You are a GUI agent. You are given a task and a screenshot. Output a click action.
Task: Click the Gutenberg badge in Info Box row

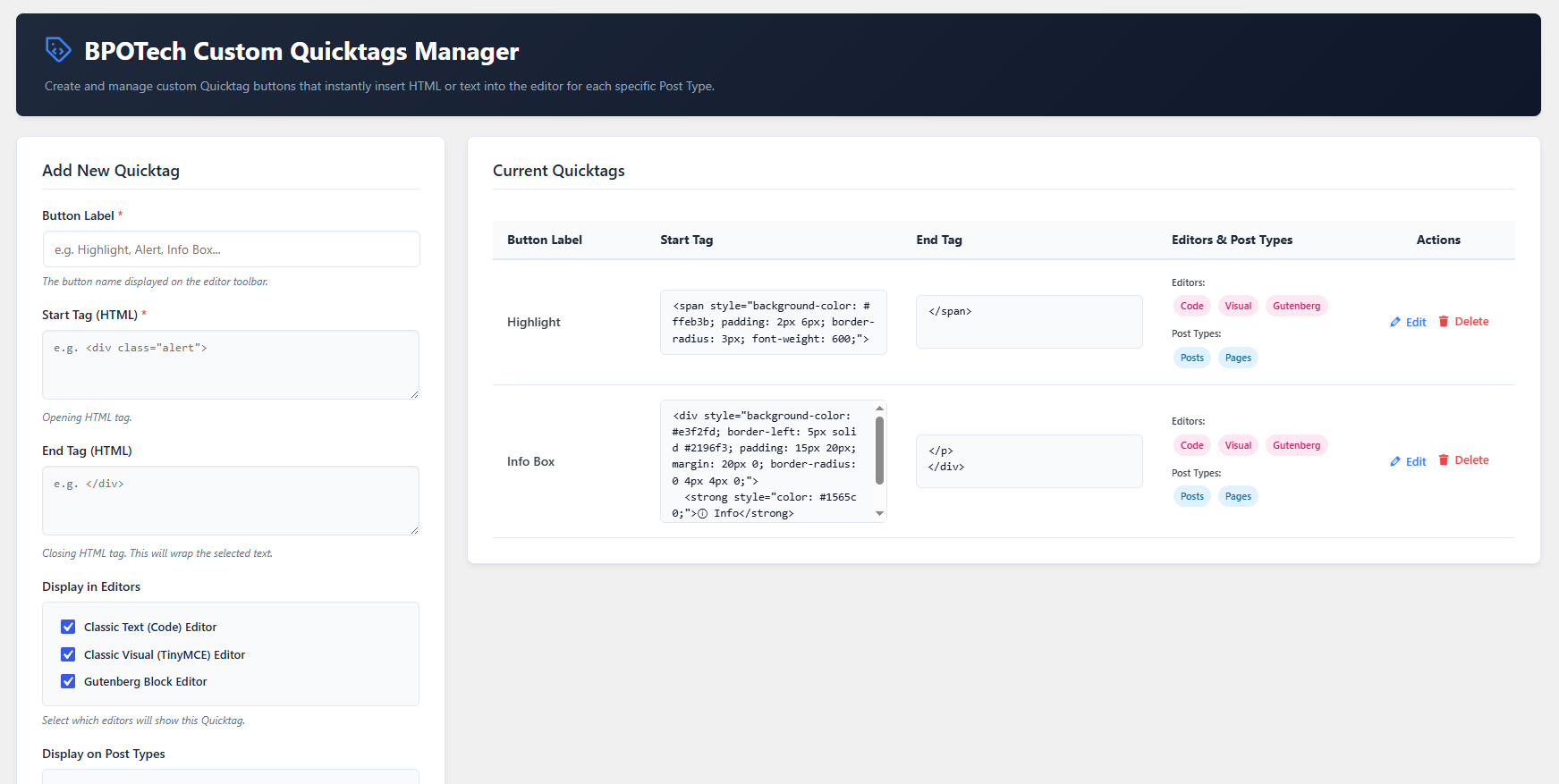[x=1296, y=445]
